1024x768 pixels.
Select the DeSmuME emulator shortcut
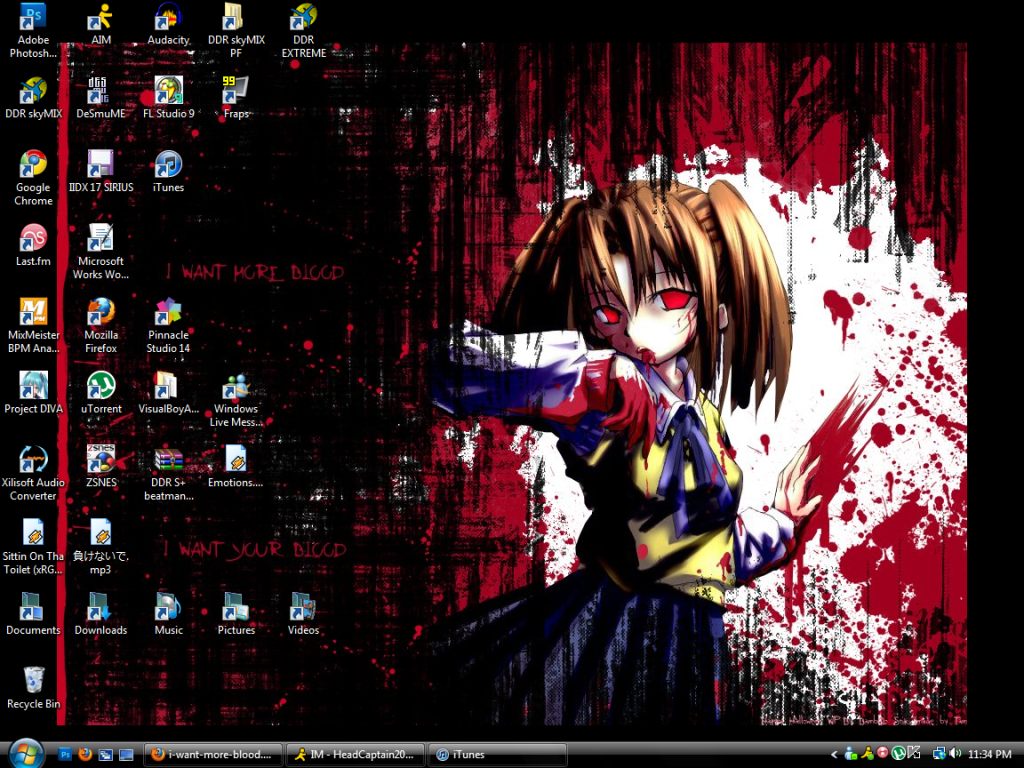pyautogui.click(x=101, y=98)
